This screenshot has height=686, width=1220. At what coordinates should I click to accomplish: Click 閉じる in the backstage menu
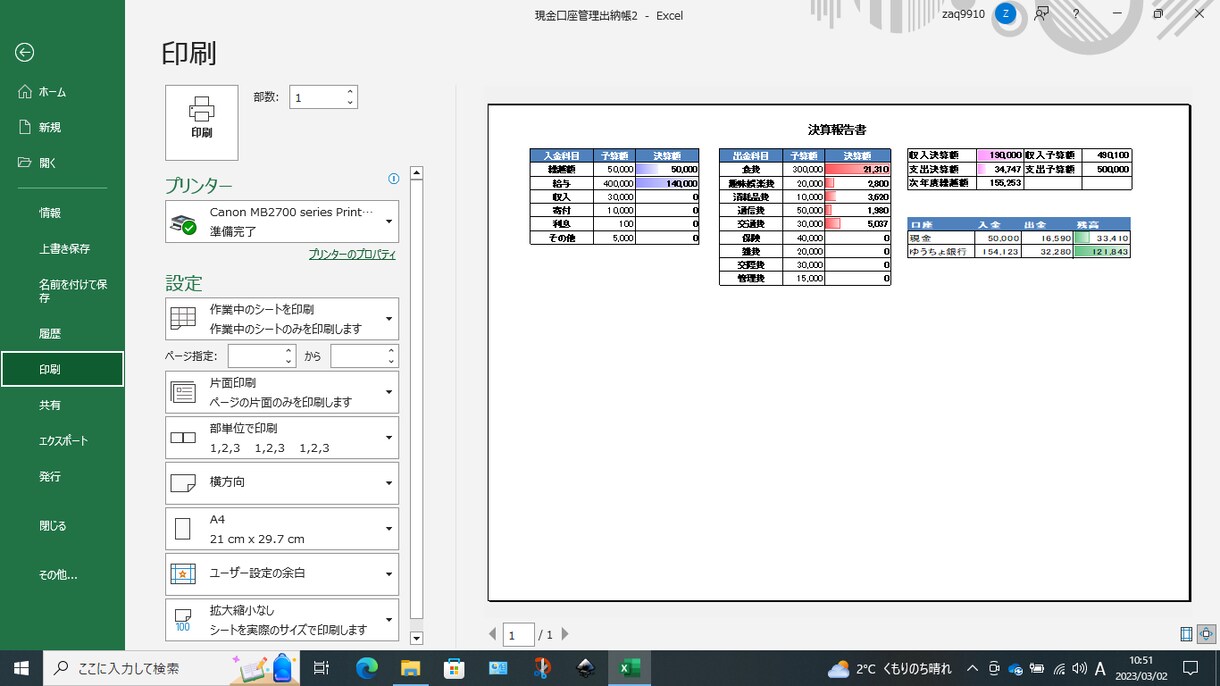[62, 526]
